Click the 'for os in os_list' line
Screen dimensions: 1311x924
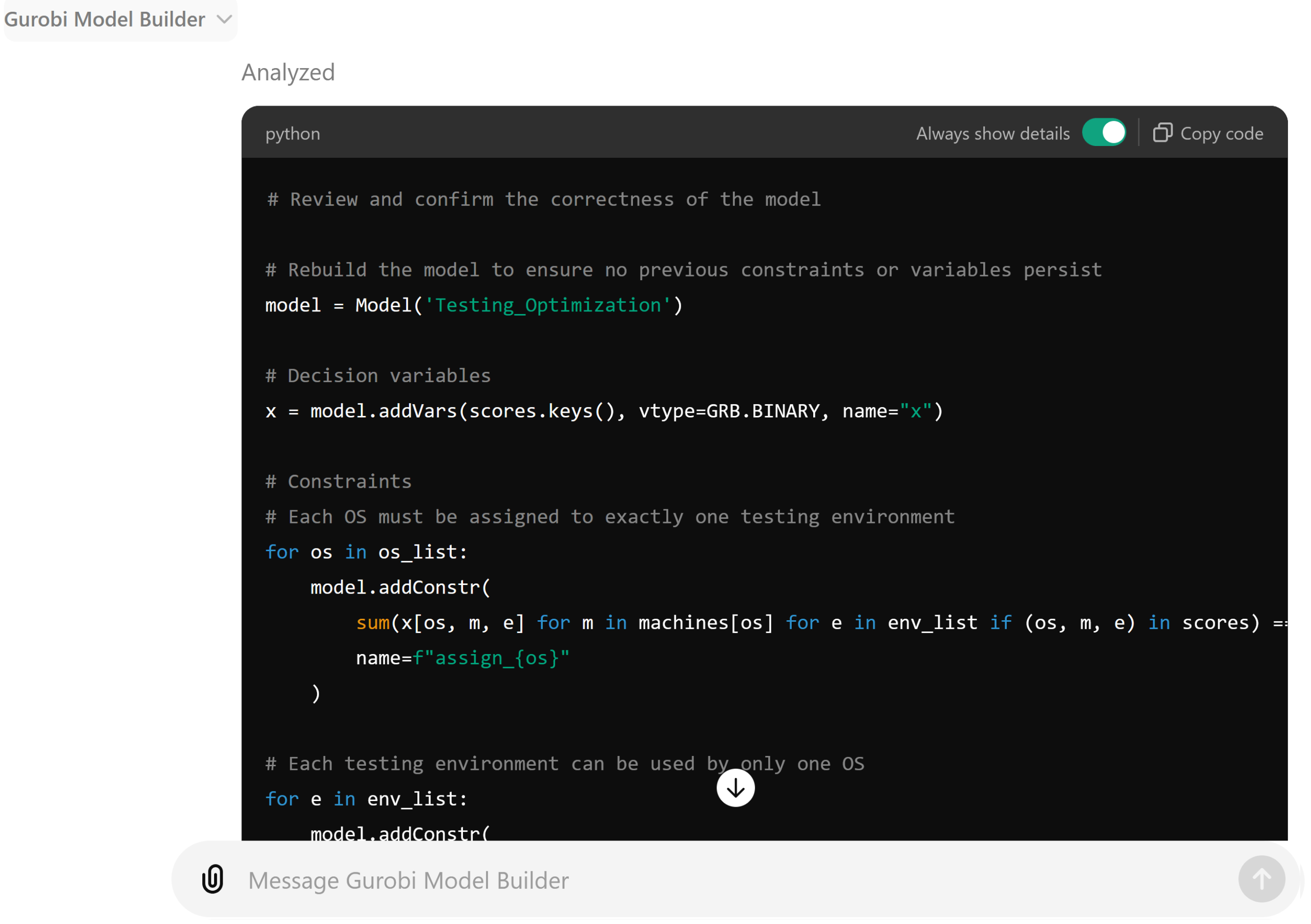click(367, 552)
